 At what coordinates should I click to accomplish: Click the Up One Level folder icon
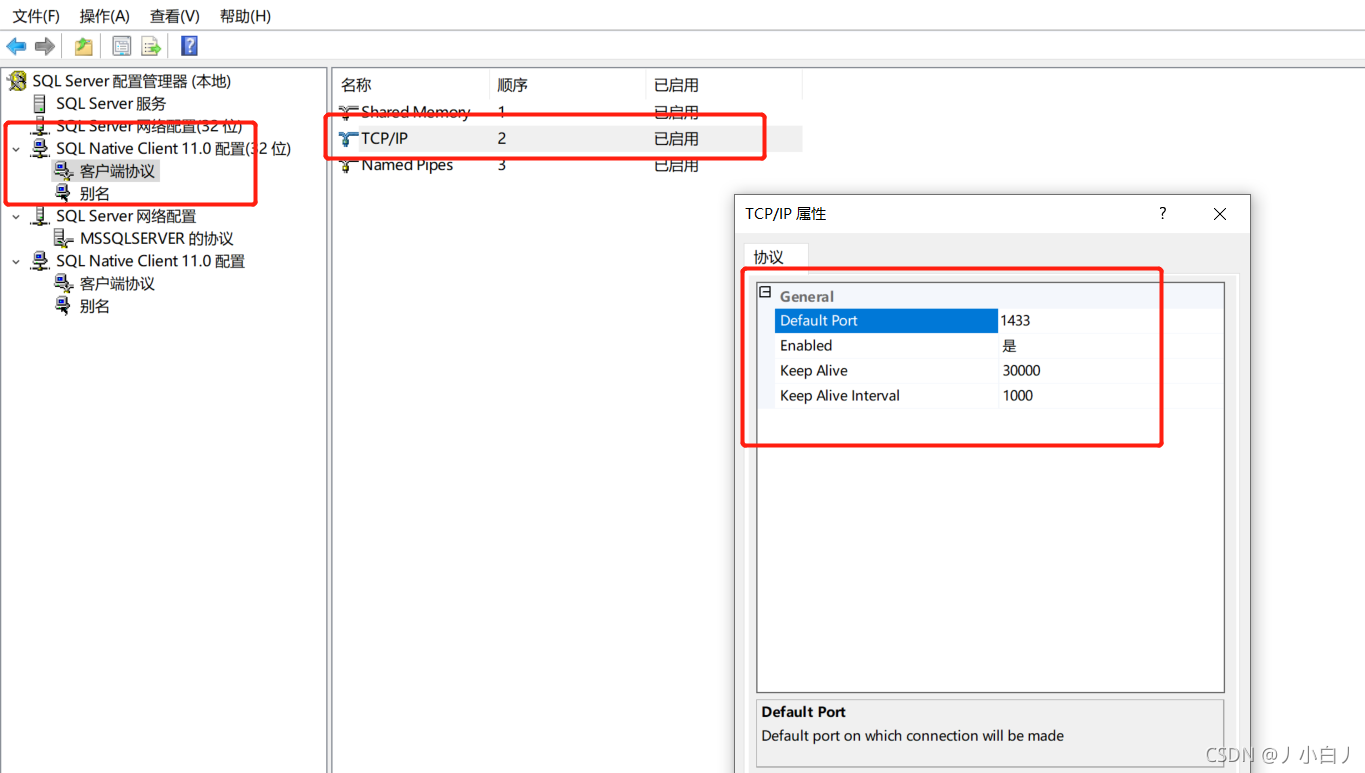click(x=84, y=46)
